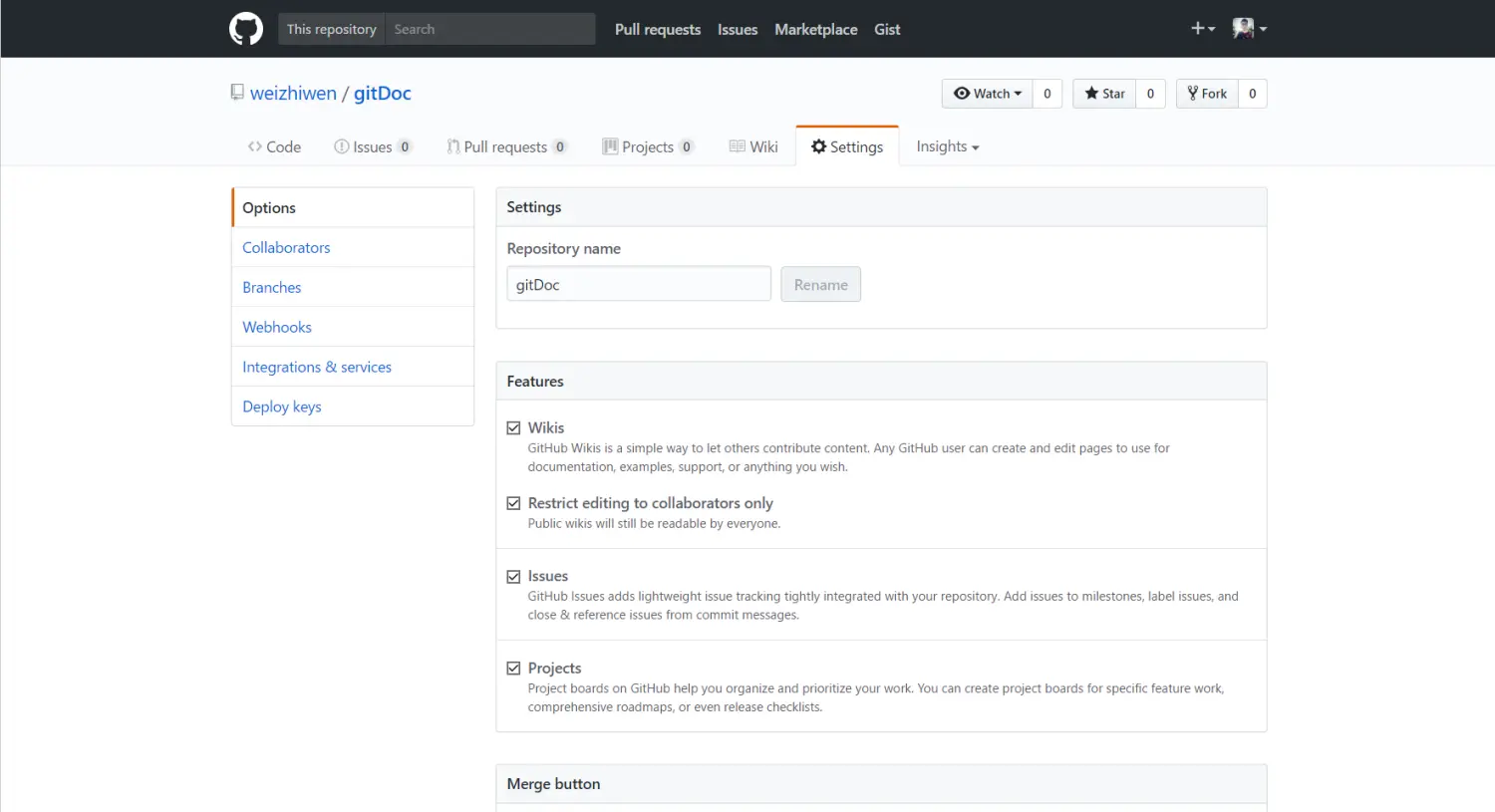Click the GitHub Octocat logo
This screenshot has height=812, width=1495.
[246, 29]
